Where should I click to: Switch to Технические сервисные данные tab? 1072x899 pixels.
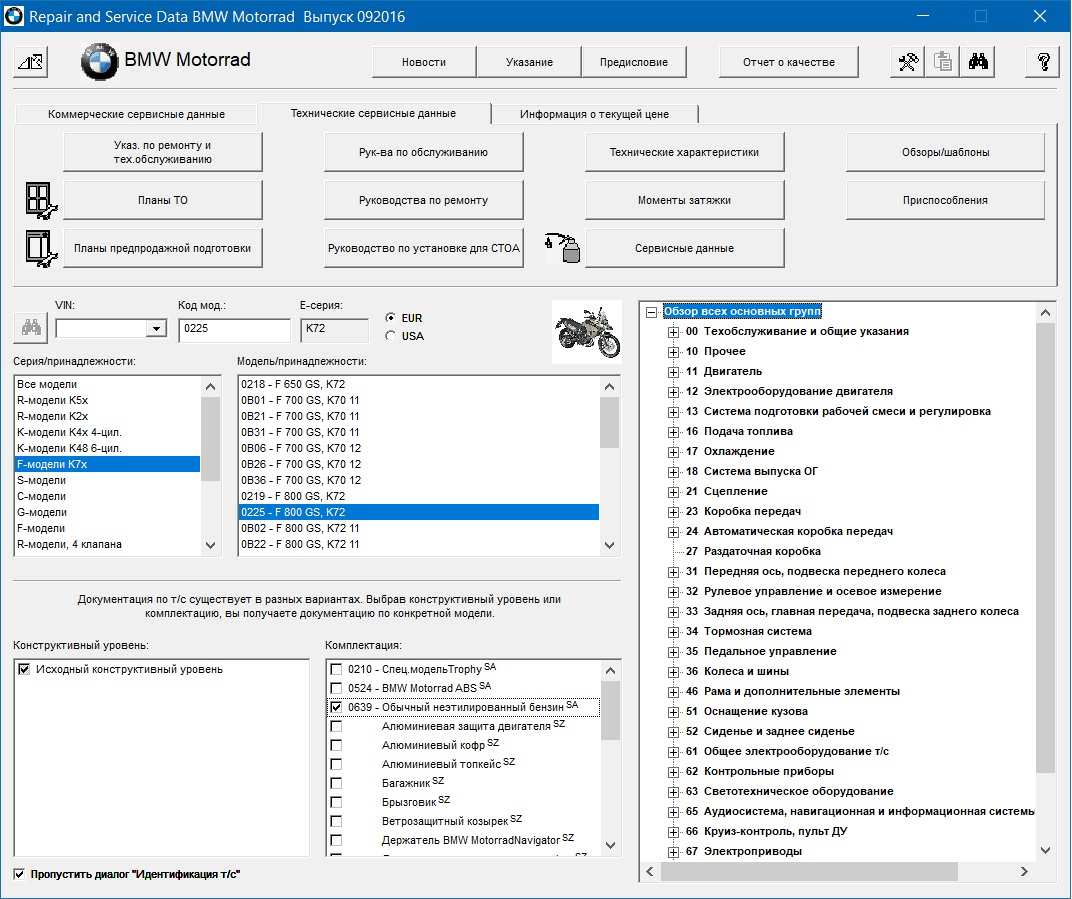tap(373, 113)
